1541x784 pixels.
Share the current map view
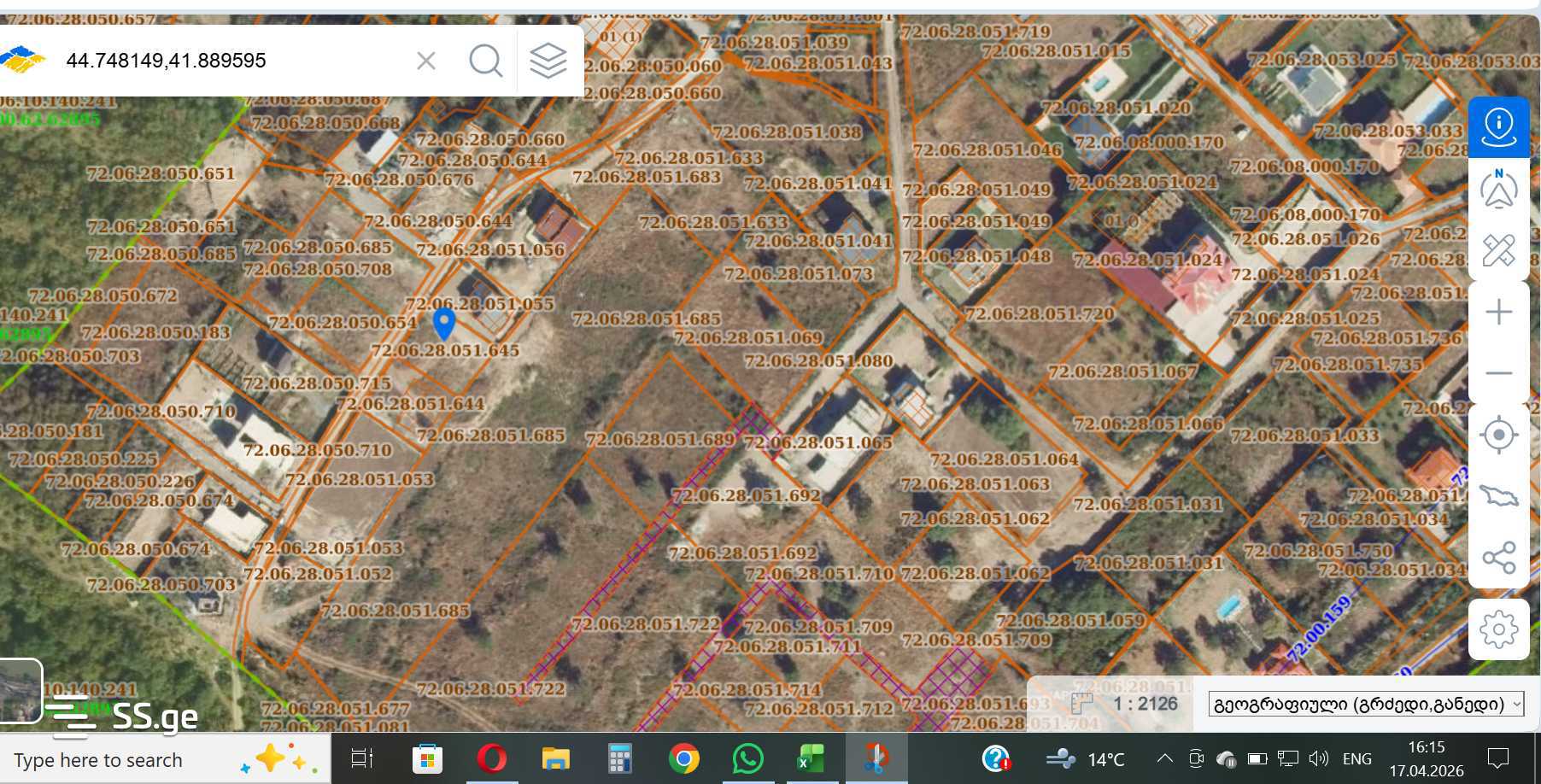coord(1498,558)
